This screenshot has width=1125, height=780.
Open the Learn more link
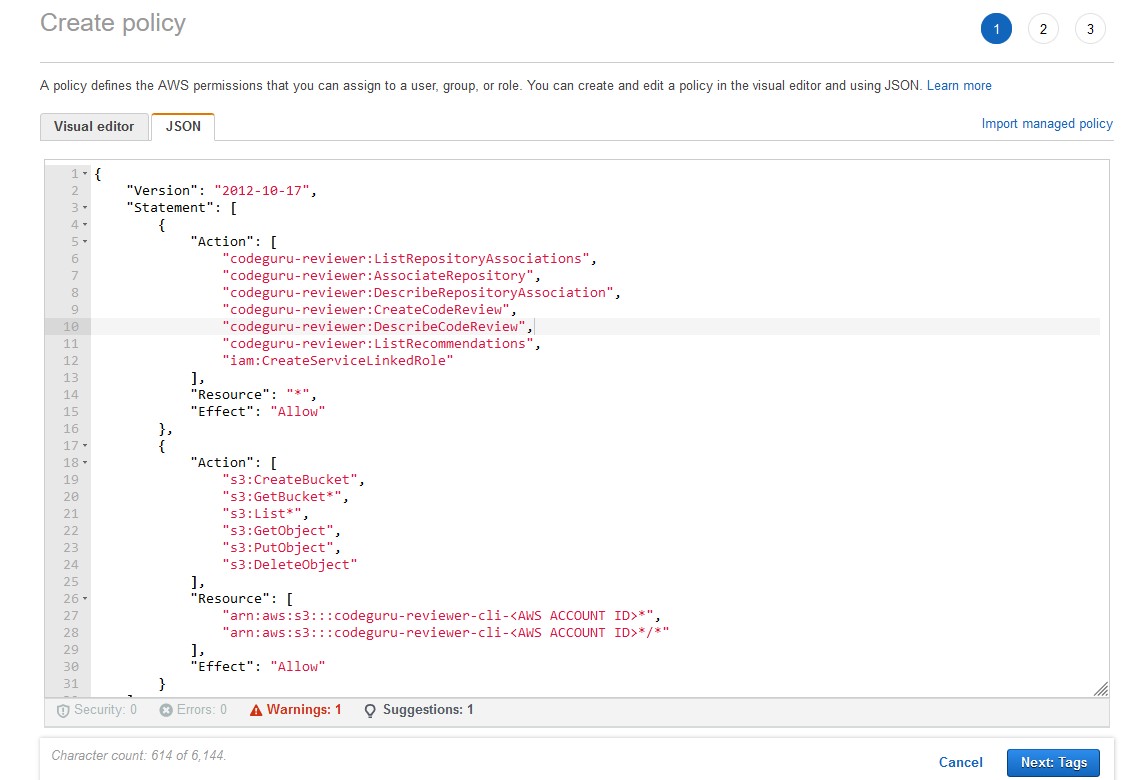coord(959,85)
